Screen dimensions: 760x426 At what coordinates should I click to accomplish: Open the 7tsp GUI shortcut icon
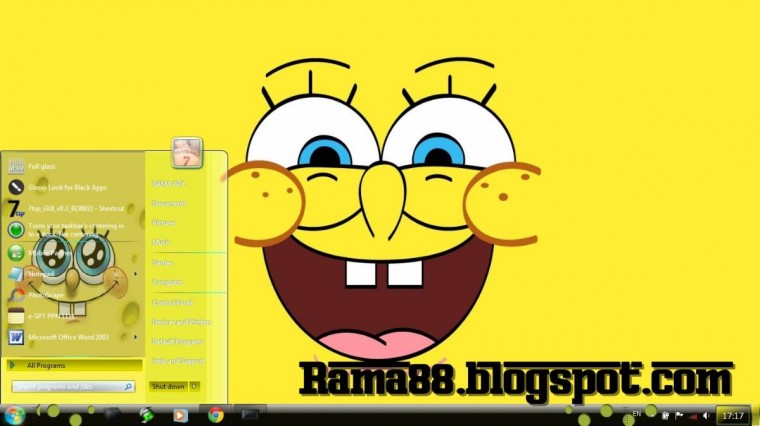click(16, 208)
